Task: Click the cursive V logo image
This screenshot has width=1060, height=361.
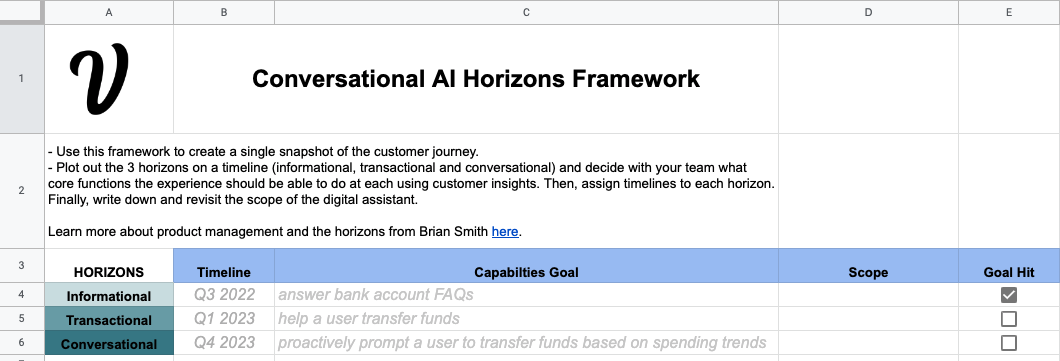Action: pyautogui.click(x=99, y=78)
